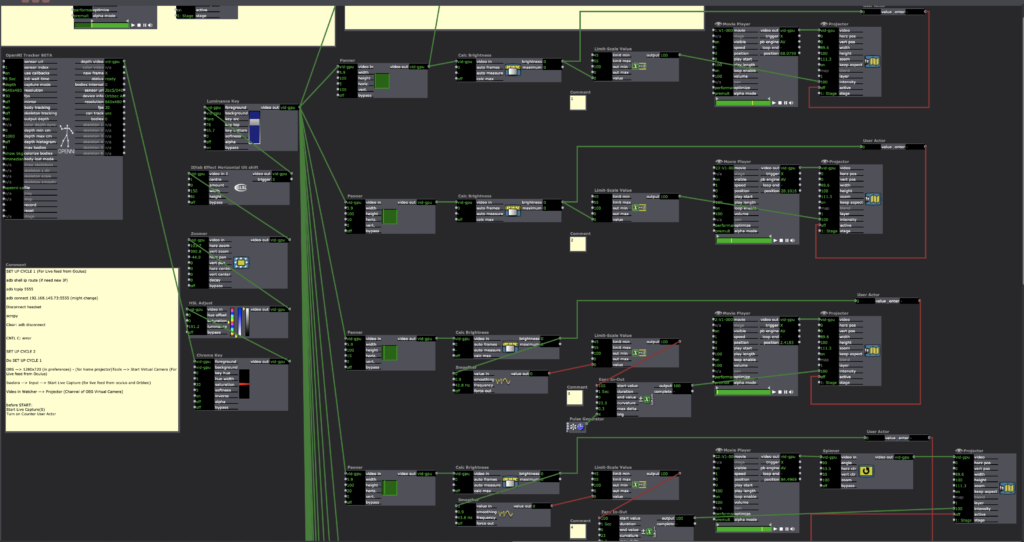This screenshot has height=542, width=1024.
Task: Click Limit-Scale Value icon above Comment 3
Action: coord(639,353)
